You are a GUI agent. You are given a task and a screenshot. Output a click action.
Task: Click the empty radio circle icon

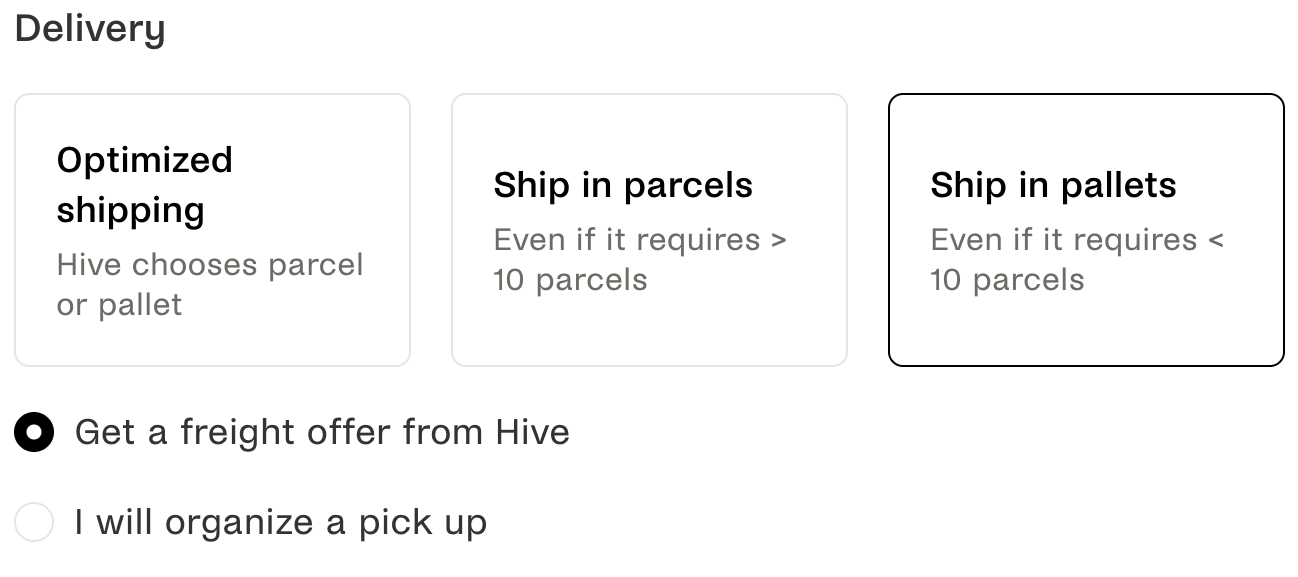[x=34, y=522]
